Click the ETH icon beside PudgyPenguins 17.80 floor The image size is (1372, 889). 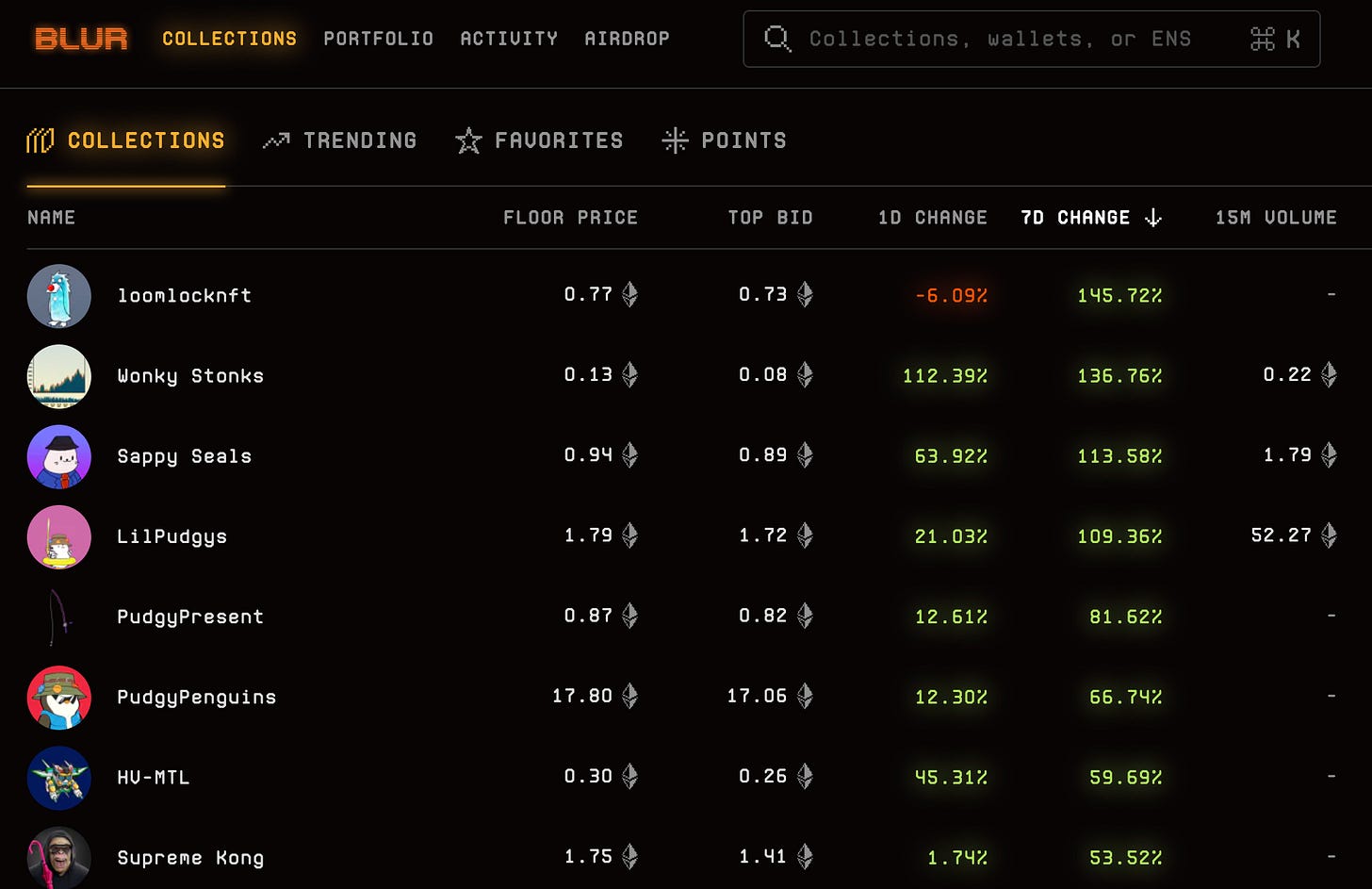pyautogui.click(x=630, y=697)
